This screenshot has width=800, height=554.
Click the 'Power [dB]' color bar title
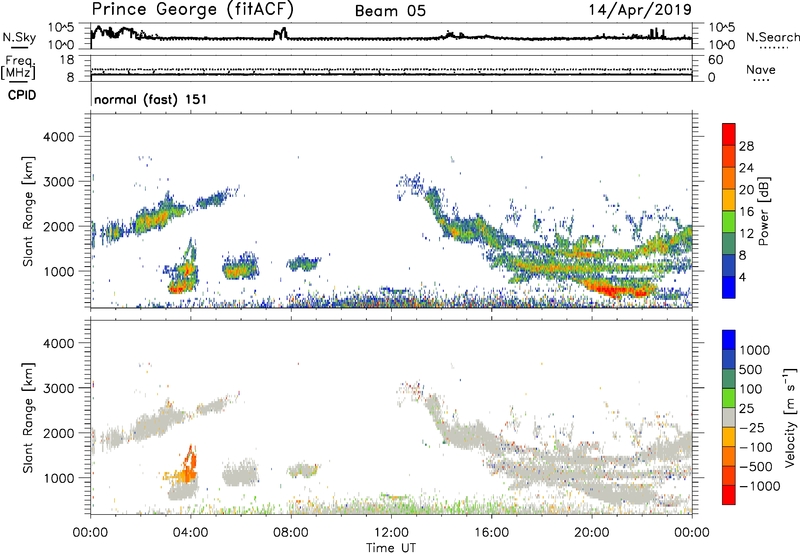click(763, 211)
